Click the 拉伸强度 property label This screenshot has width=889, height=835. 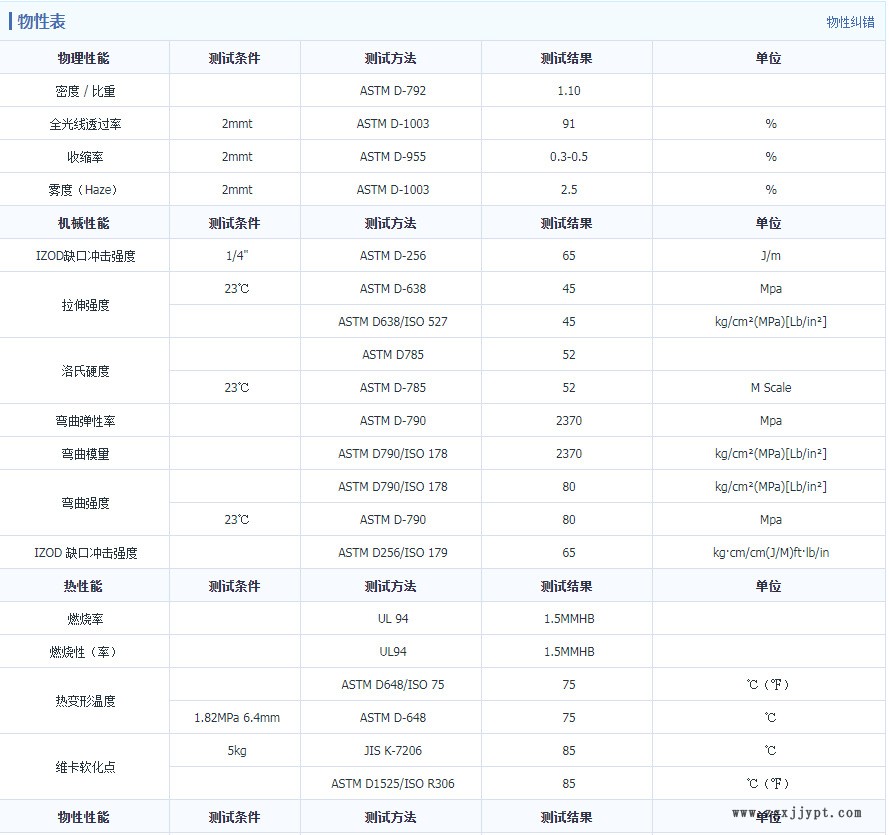85,305
